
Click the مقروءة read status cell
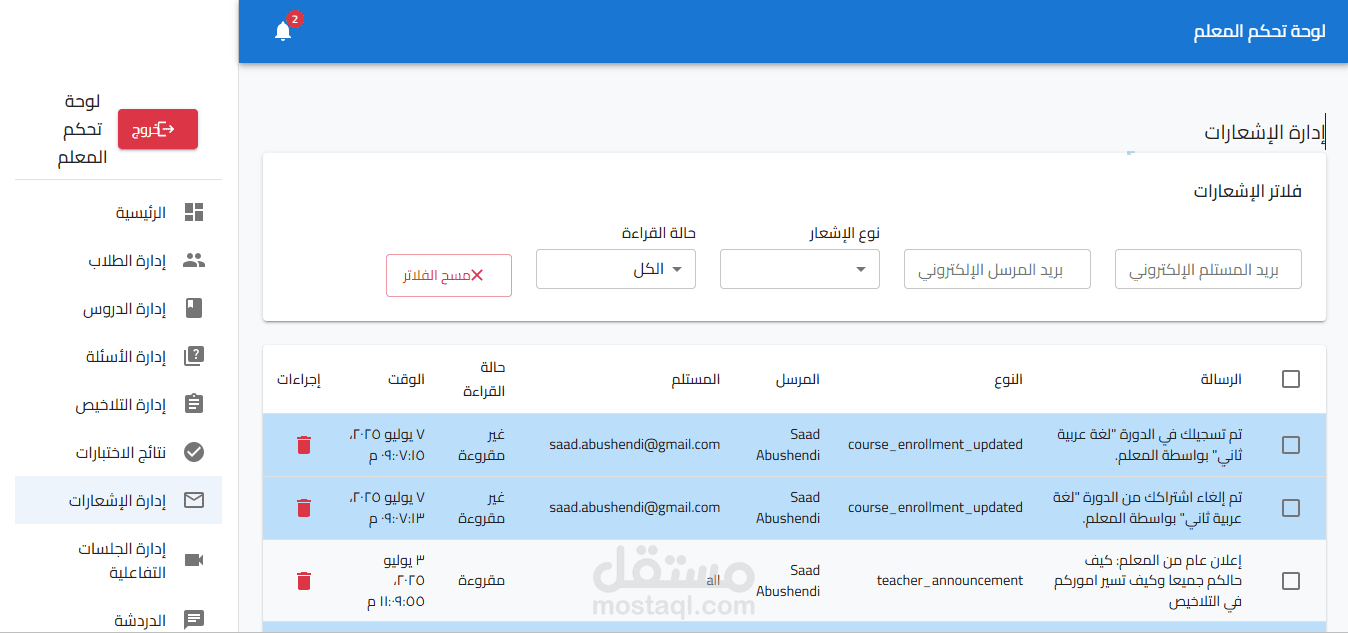[481, 580]
